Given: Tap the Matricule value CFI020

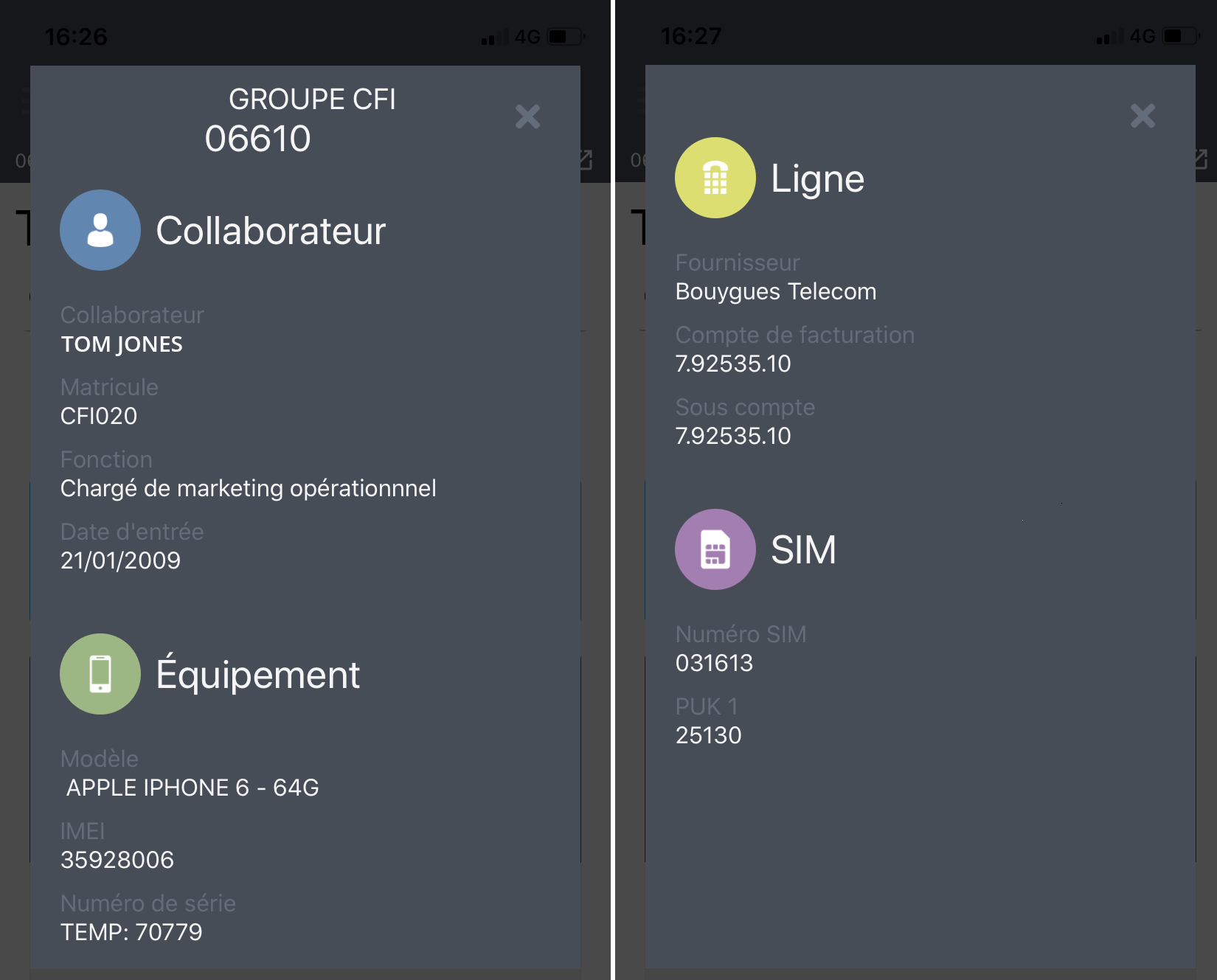Looking at the screenshot, I should point(99,417).
